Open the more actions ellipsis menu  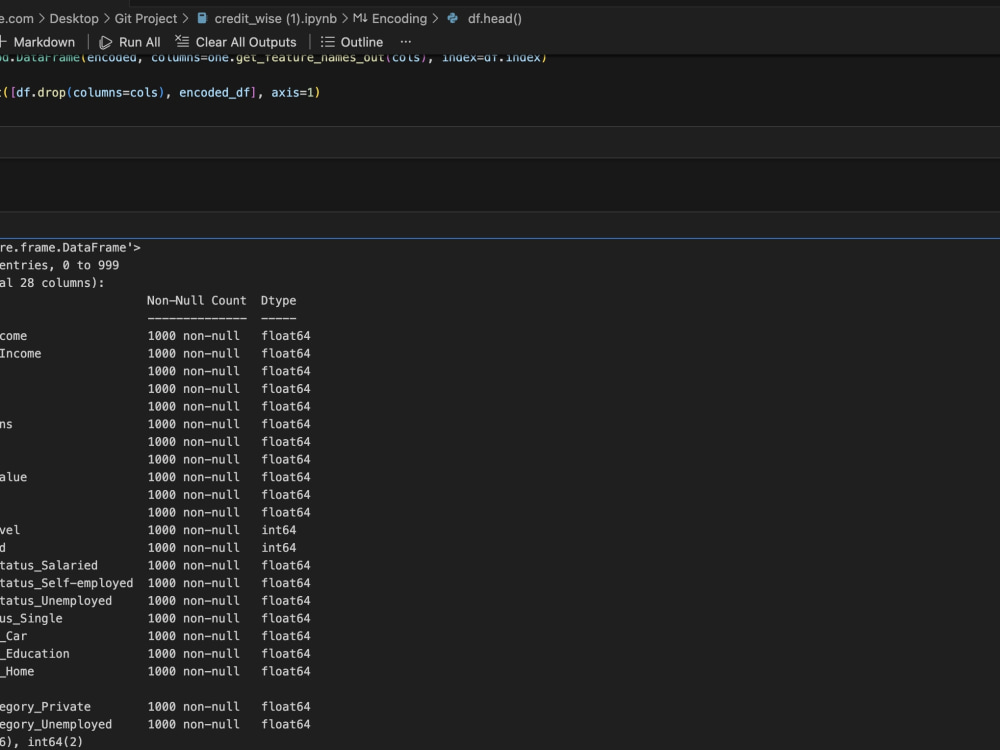tap(406, 42)
